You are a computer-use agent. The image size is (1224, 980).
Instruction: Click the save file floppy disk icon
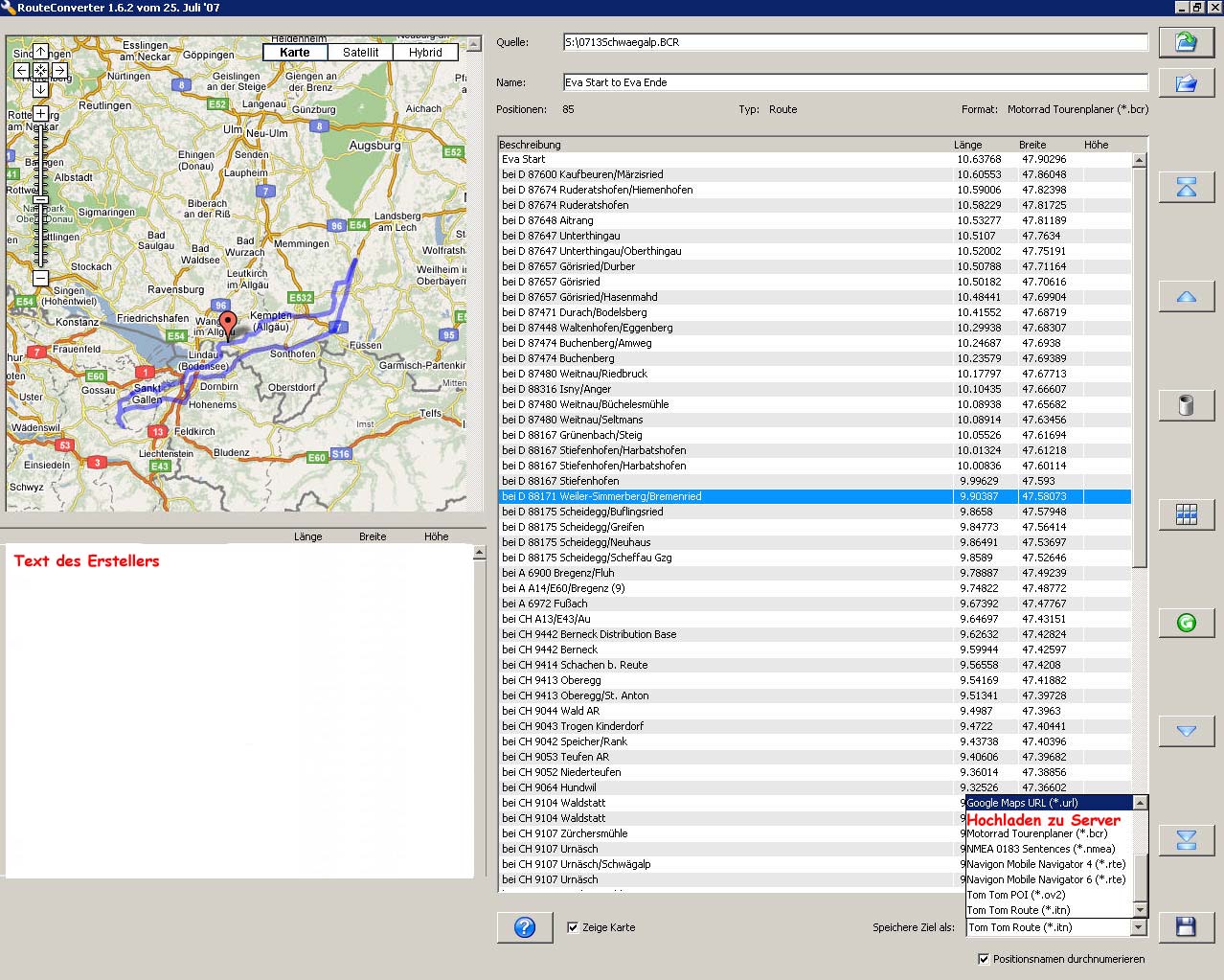click(1186, 926)
